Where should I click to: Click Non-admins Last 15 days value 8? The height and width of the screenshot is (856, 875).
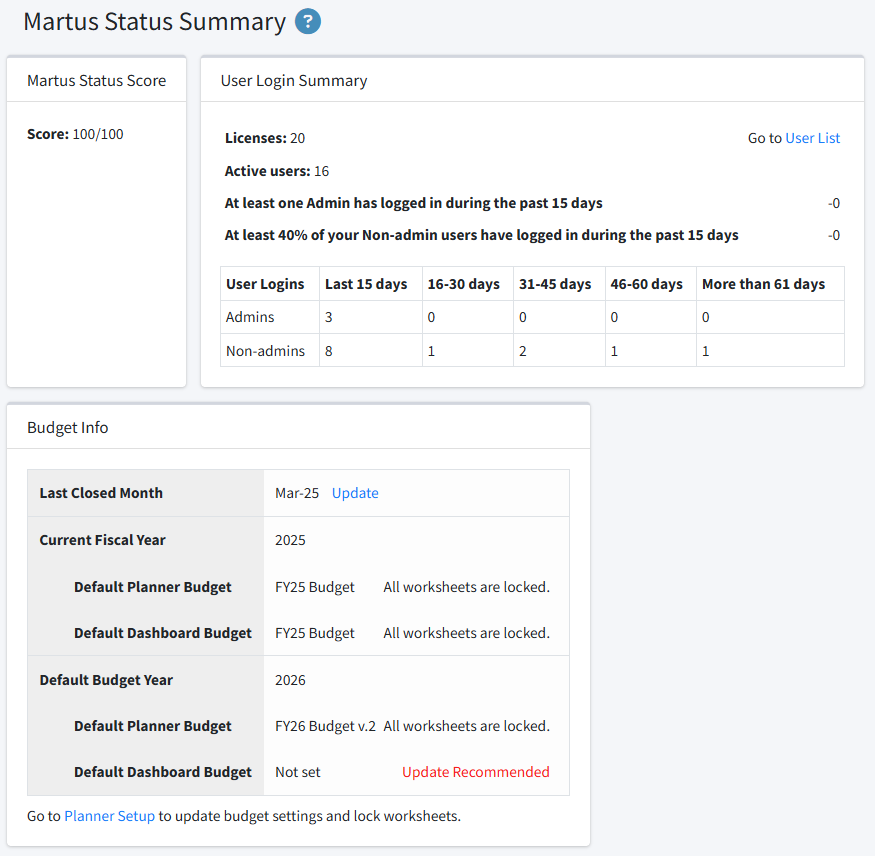[x=329, y=351]
